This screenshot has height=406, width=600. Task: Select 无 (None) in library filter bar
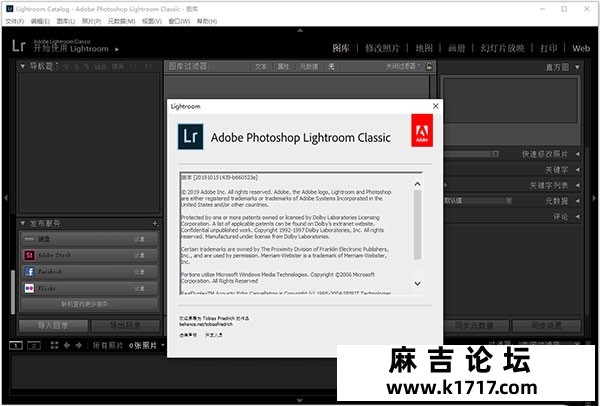331,67
